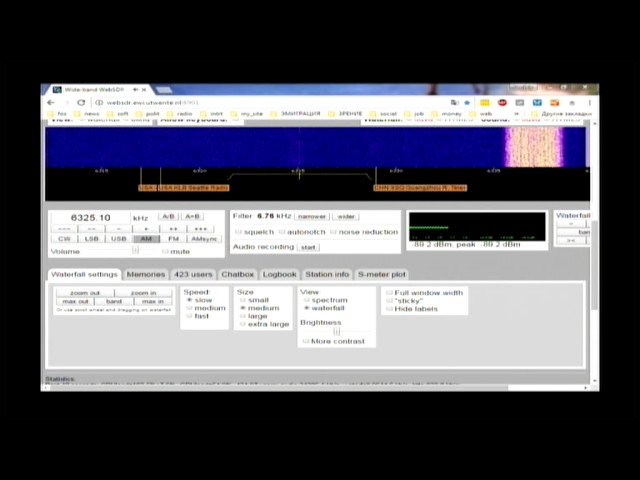The height and width of the screenshot is (480, 640).
Task: Open the S-meter plot tab
Action: tap(382, 275)
